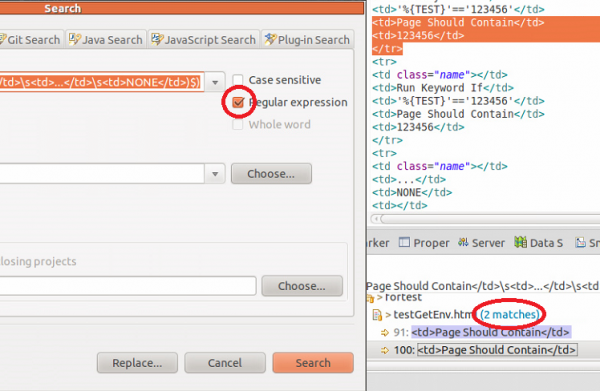This screenshot has width=600, height=391.
Task: Click the working set text field
Action: point(128,286)
